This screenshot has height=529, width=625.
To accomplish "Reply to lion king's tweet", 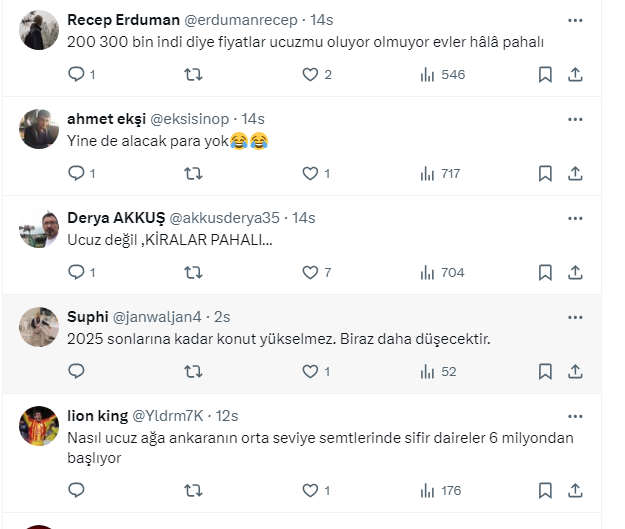I will [x=77, y=490].
